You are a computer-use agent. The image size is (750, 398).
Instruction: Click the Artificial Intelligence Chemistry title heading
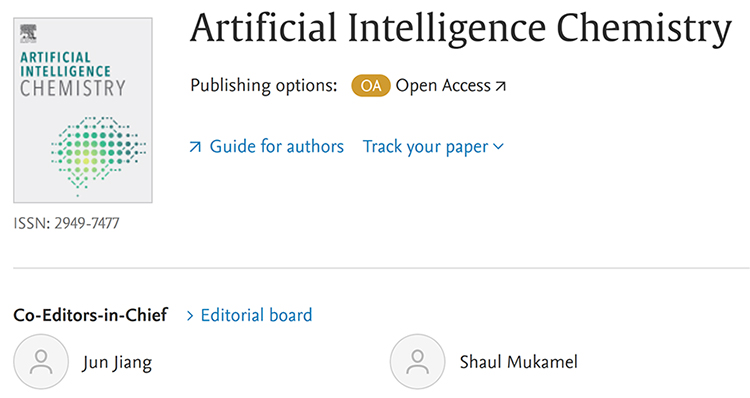click(x=461, y=28)
